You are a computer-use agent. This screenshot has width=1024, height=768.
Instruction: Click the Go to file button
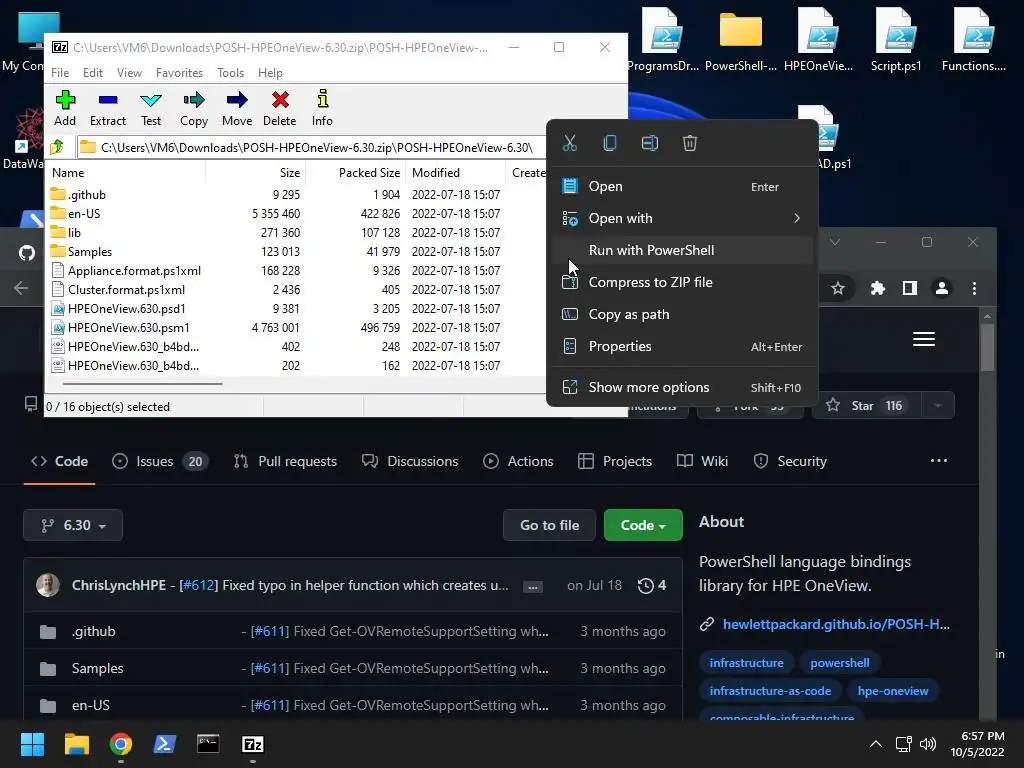549,525
